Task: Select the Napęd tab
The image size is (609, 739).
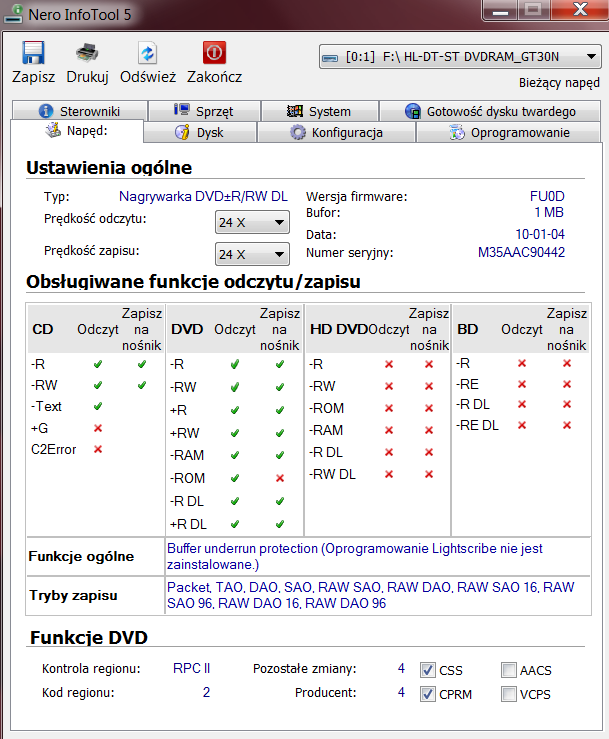Action: [x=77, y=131]
